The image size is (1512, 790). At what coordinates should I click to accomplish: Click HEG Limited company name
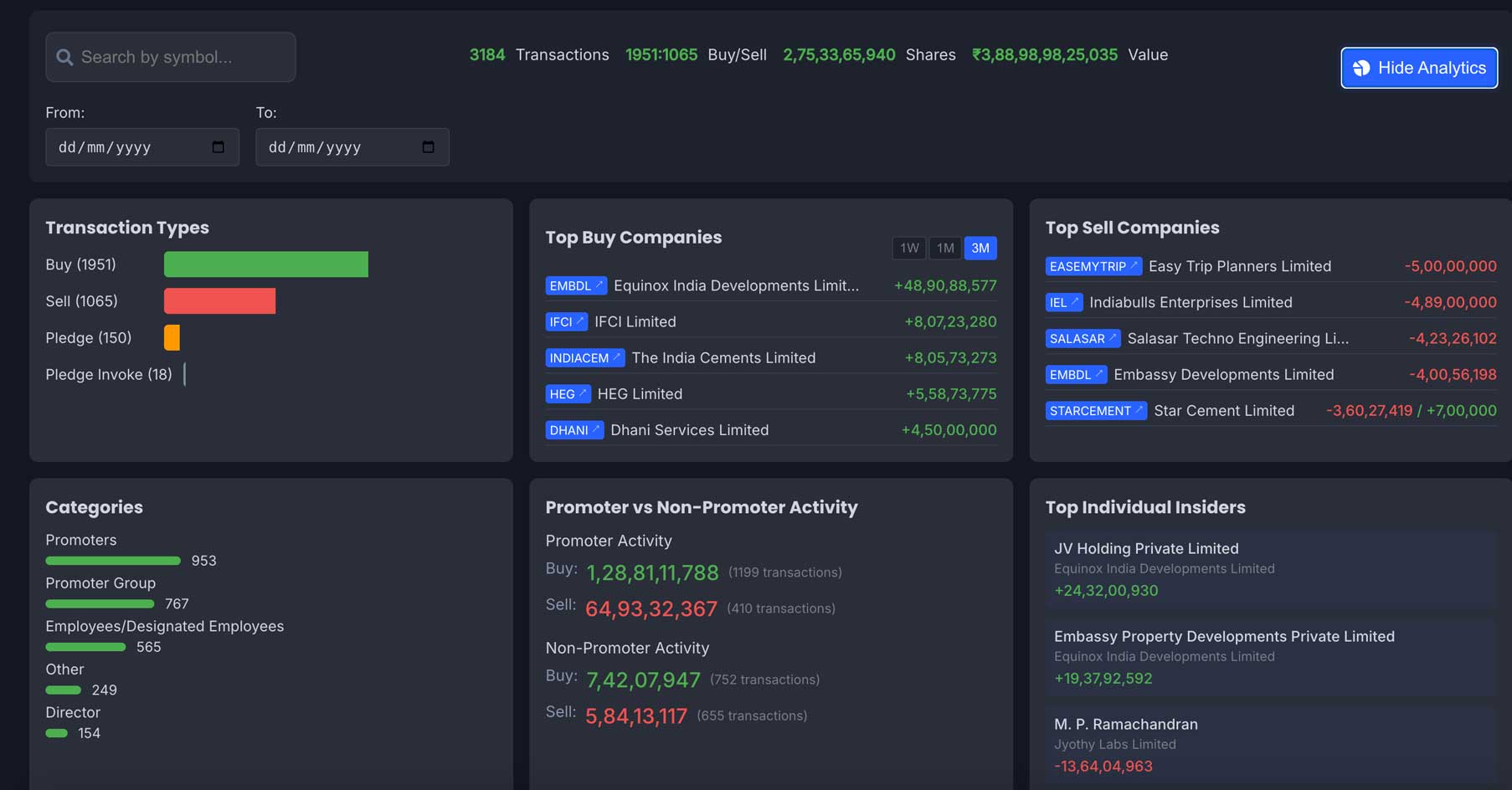pyautogui.click(x=640, y=393)
